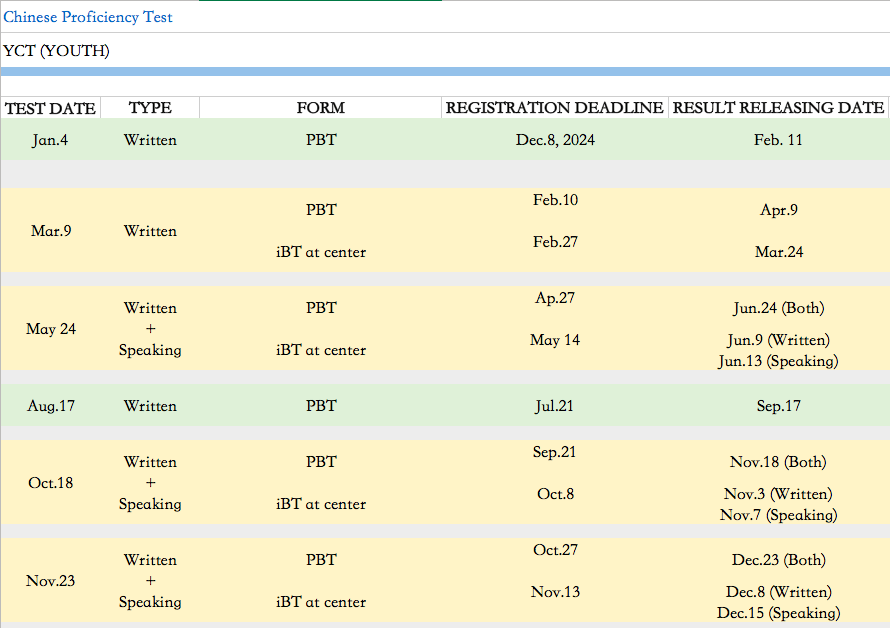This screenshot has height=628, width=890.
Task: Click the Dec.8, 2024 registration deadline
Action: click(555, 140)
